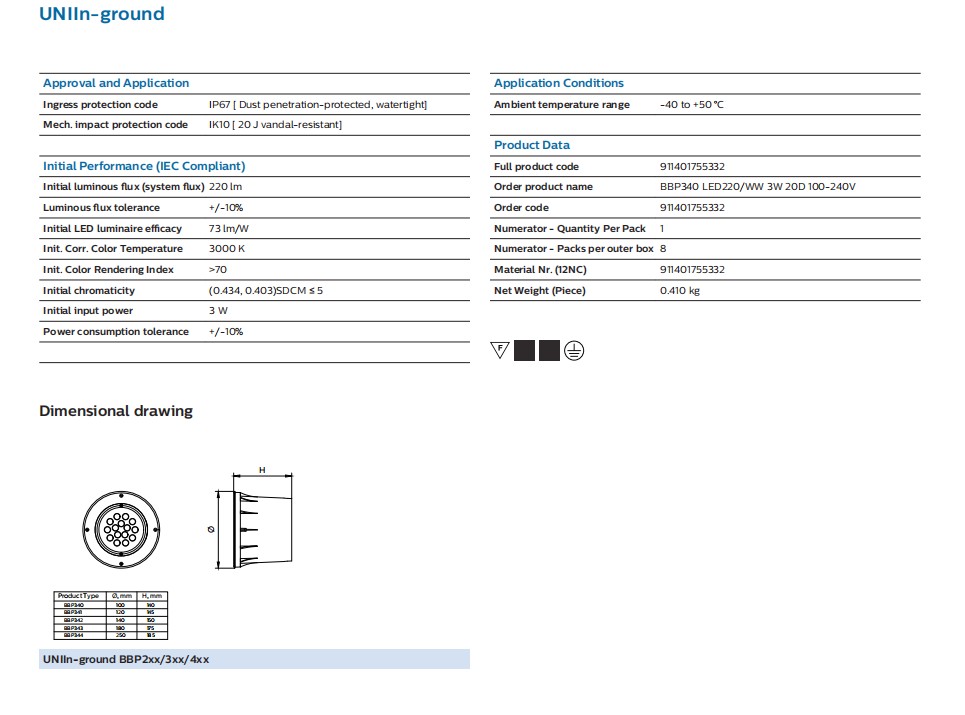Click 'Init. Corr. Color Temperature' label

point(113,249)
